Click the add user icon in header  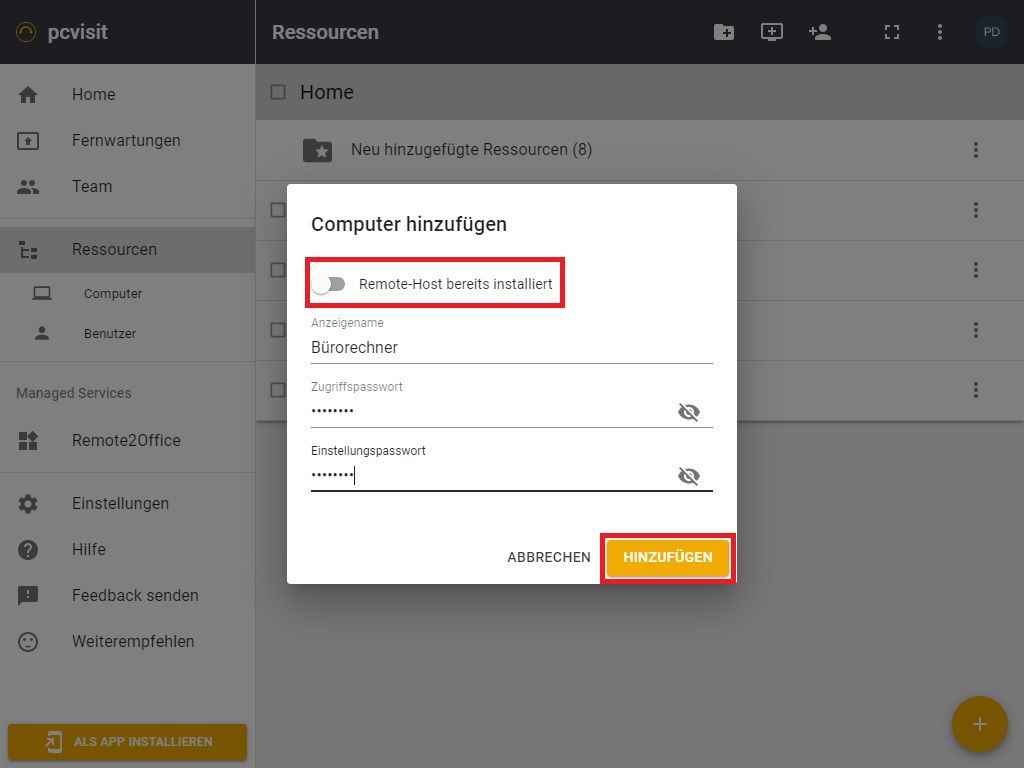(x=820, y=32)
